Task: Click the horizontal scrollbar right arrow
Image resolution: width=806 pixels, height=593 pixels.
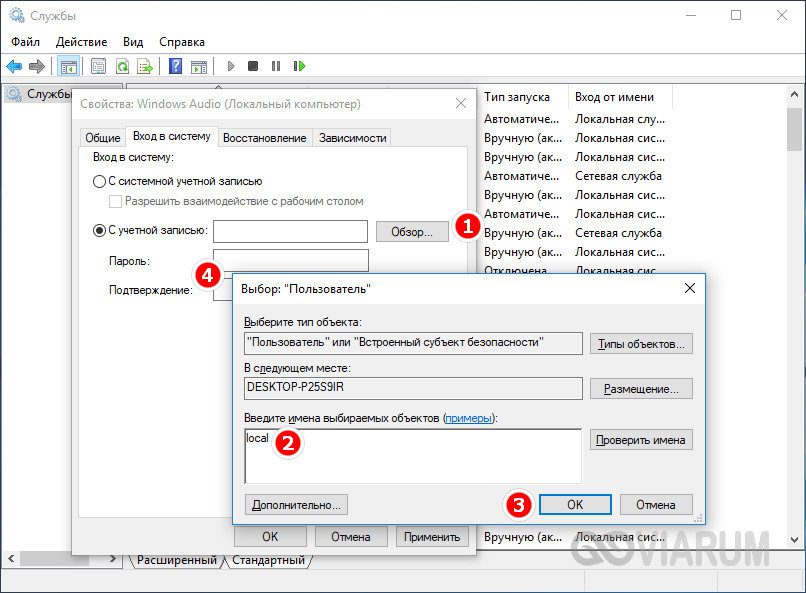Action: [x=113, y=559]
